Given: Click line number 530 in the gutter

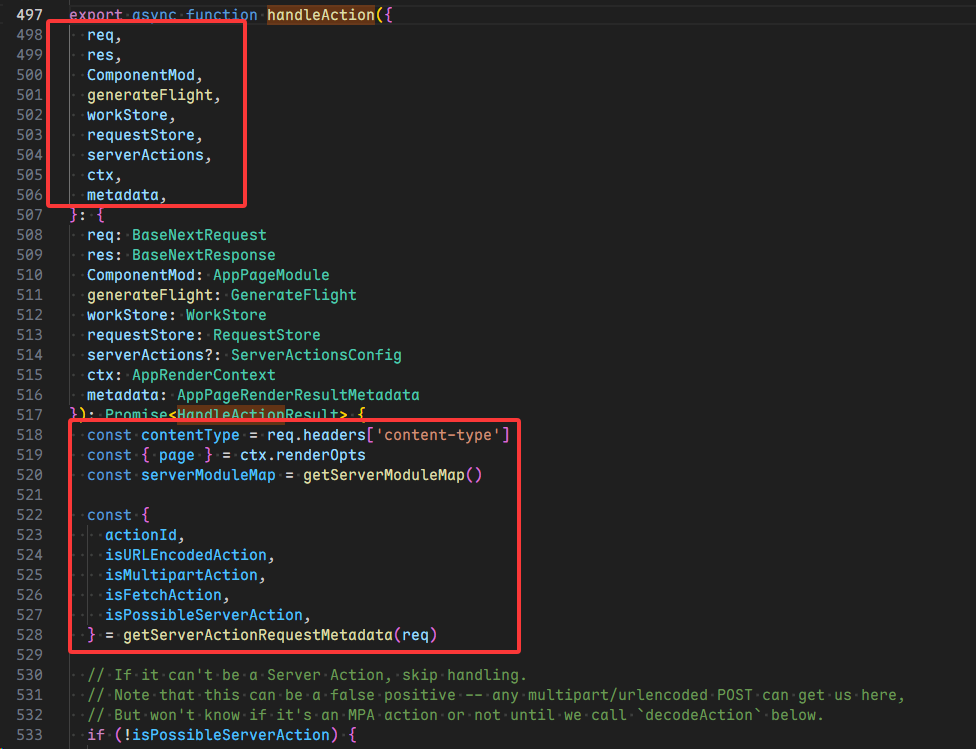Looking at the screenshot, I should (x=29, y=675).
